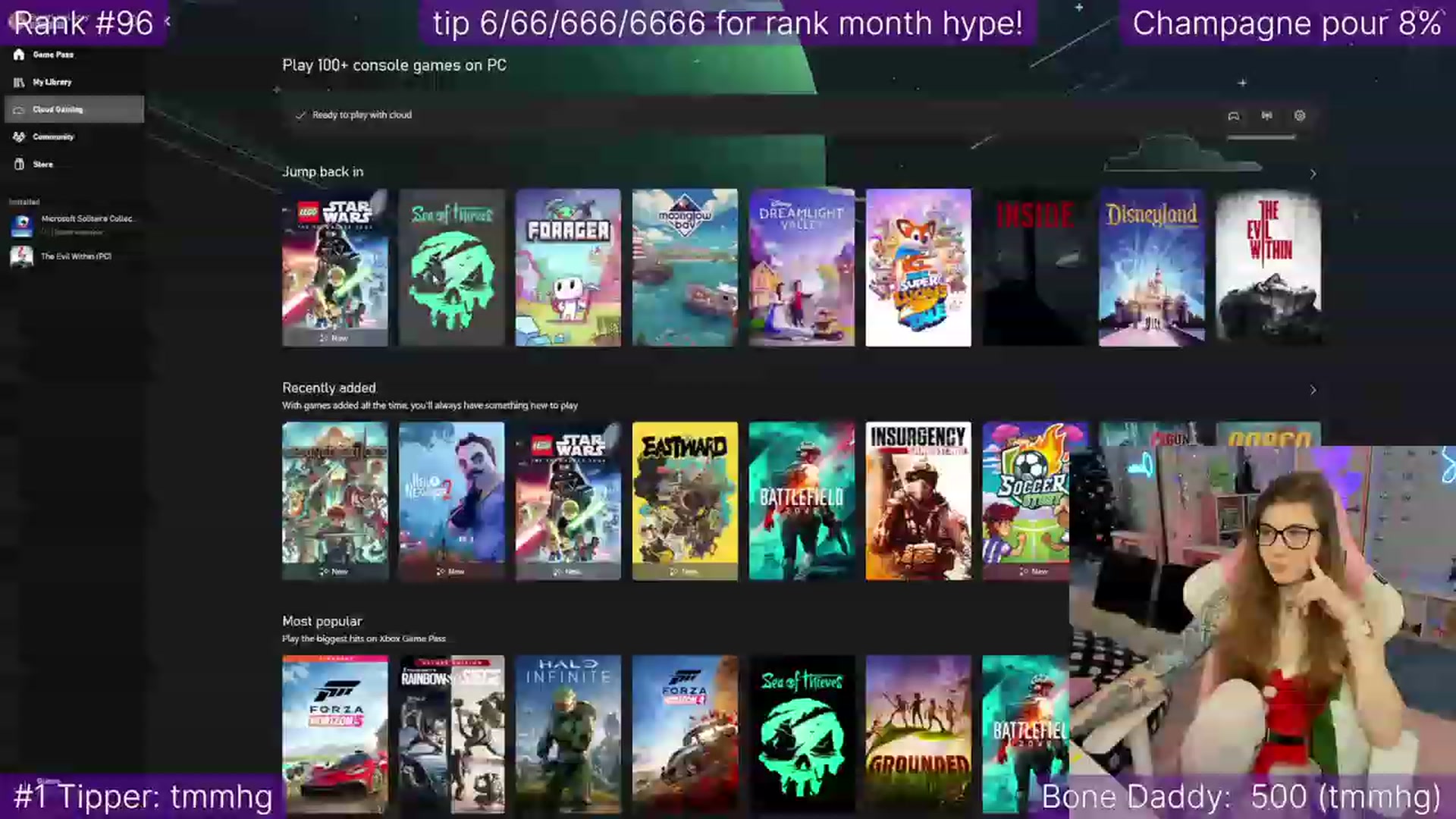
Task: Open the Halo Infinite game tile
Action: coord(568,734)
